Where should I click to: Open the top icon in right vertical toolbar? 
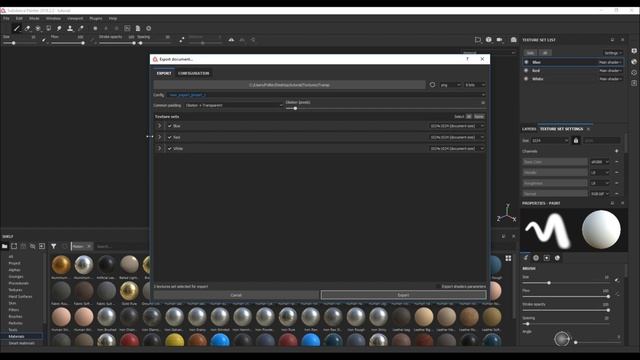click(x=634, y=51)
